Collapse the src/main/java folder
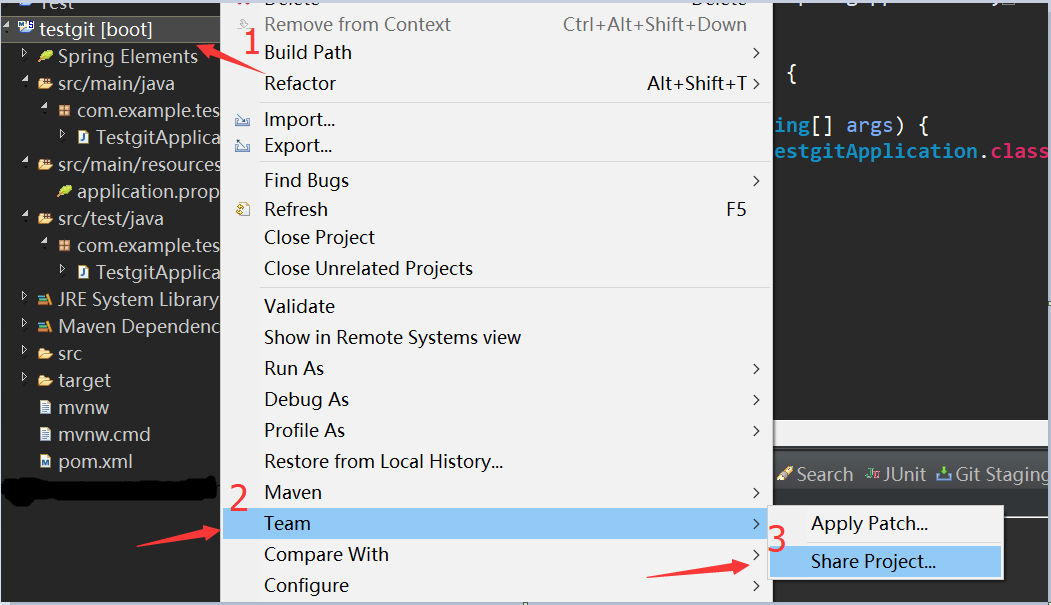 pyautogui.click(x=25, y=81)
